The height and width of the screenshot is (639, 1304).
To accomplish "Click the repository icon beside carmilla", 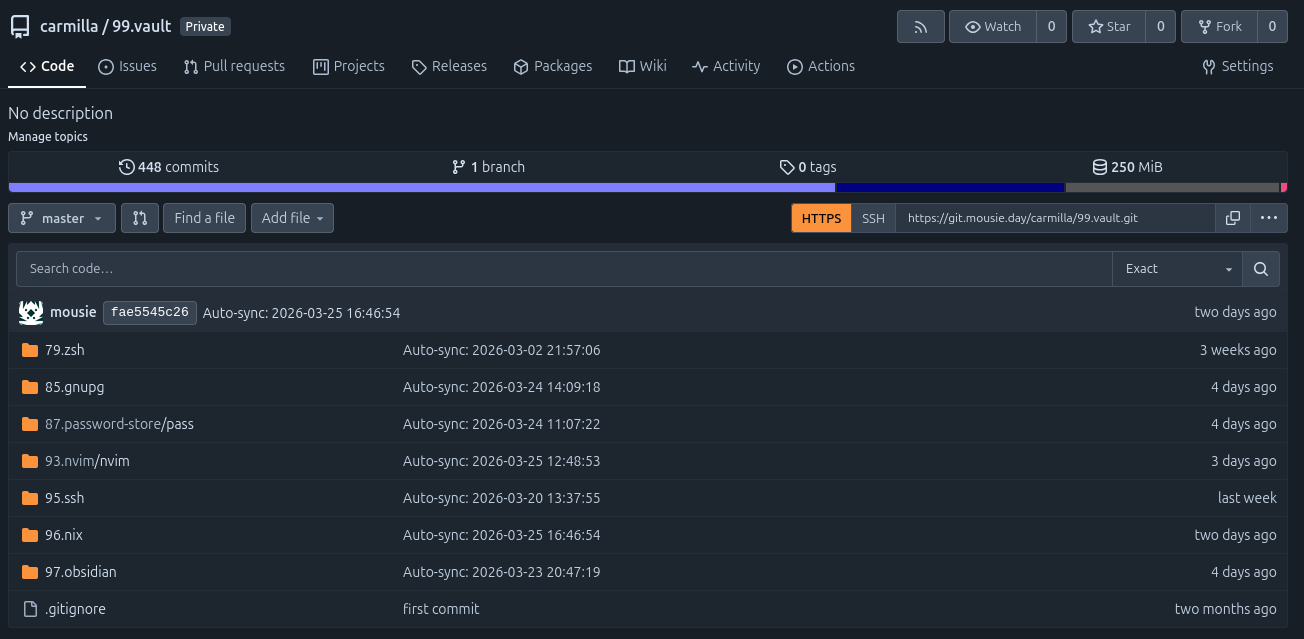I will 20,27.
